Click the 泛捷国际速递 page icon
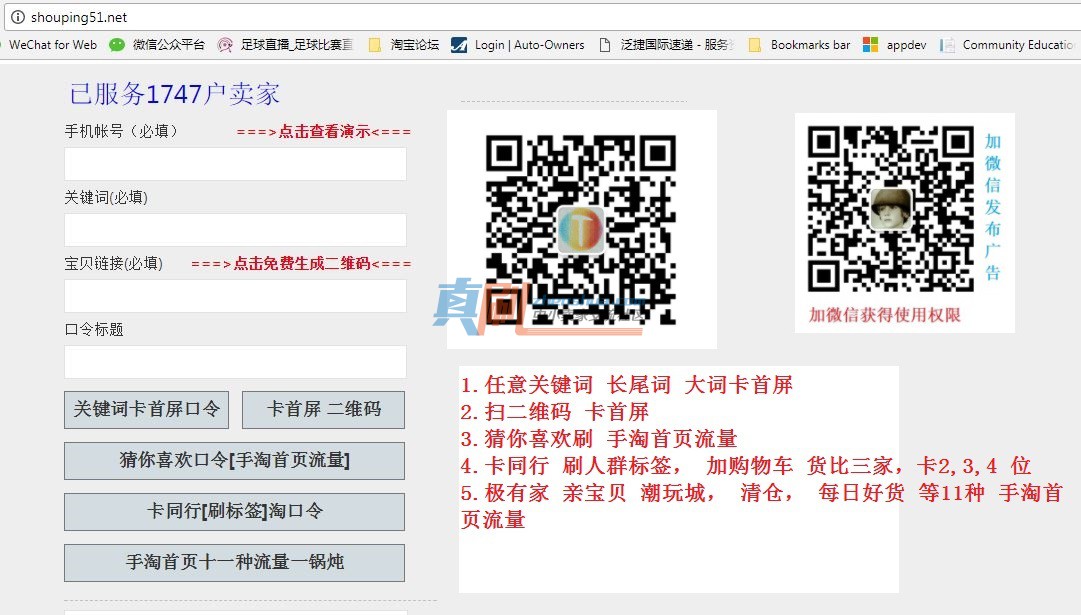Viewport: 1081px width, 615px height. (605, 45)
